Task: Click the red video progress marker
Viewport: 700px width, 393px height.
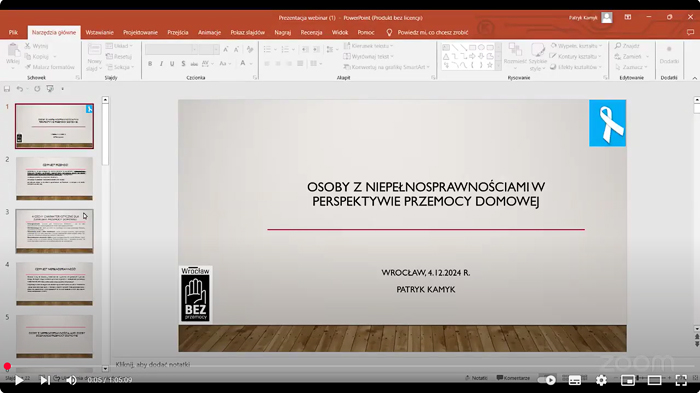Action: click(7, 367)
